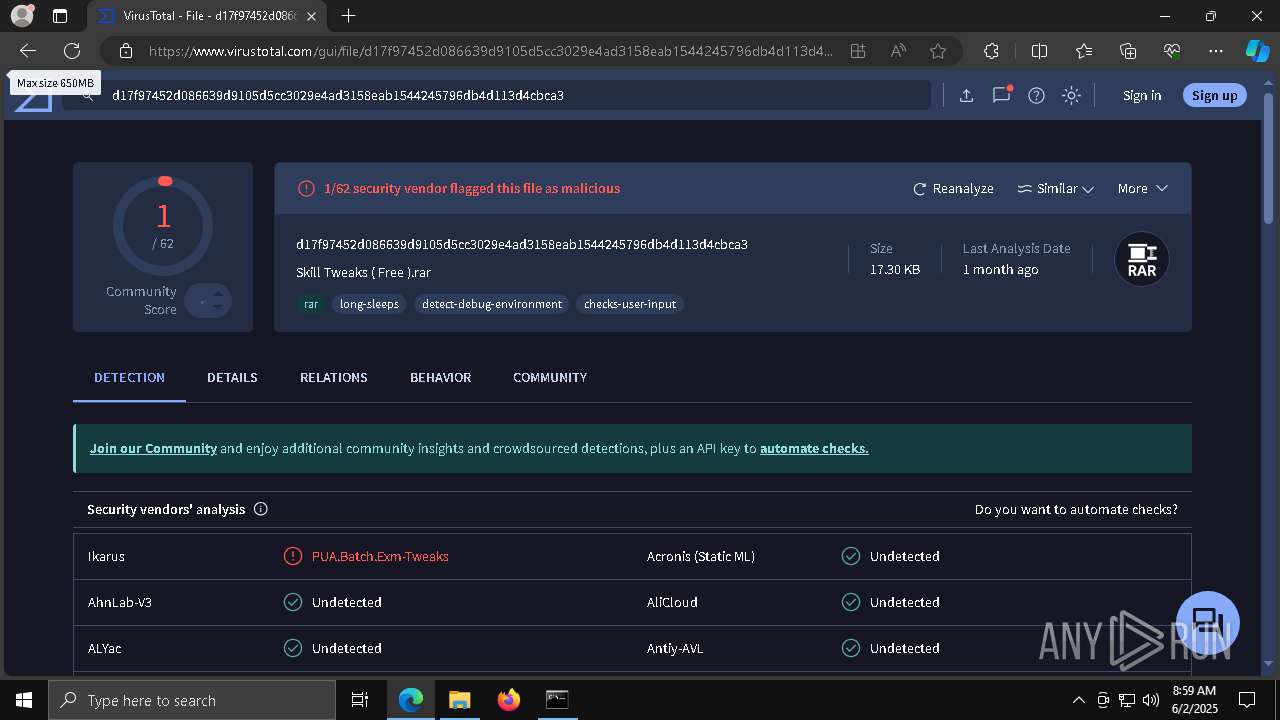Image resolution: width=1280 pixels, height=720 pixels.
Task: Refresh the current page
Action: coord(72,51)
